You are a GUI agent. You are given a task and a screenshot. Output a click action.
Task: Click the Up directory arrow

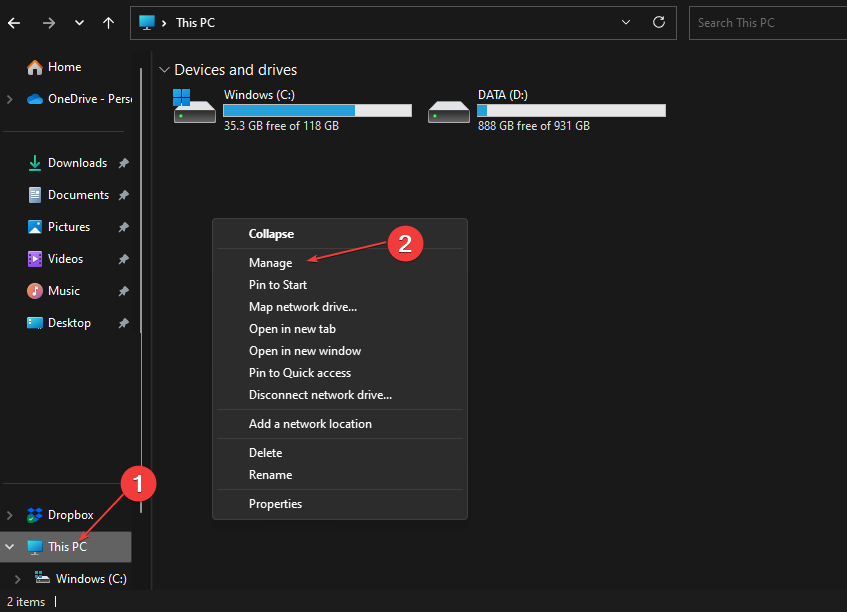click(108, 22)
